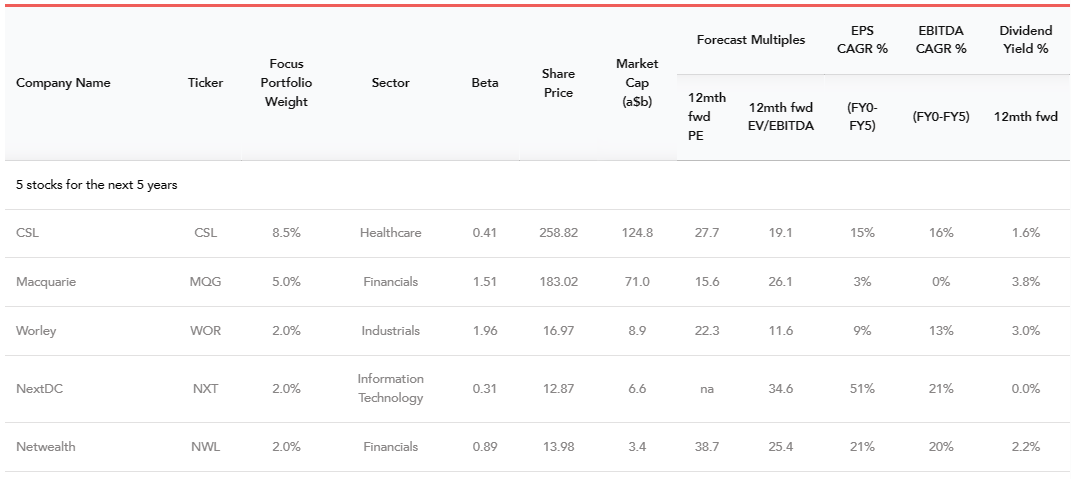Click the Dividend Yield % header
This screenshot has width=1071, height=479.
click(x=1025, y=40)
